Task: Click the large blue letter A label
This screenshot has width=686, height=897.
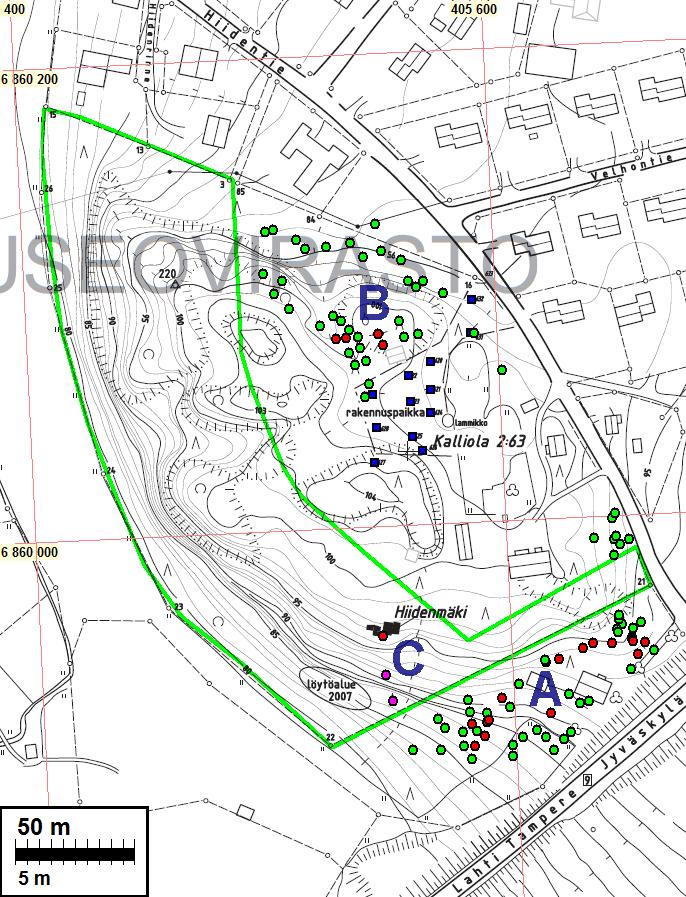Action: (x=546, y=690)
